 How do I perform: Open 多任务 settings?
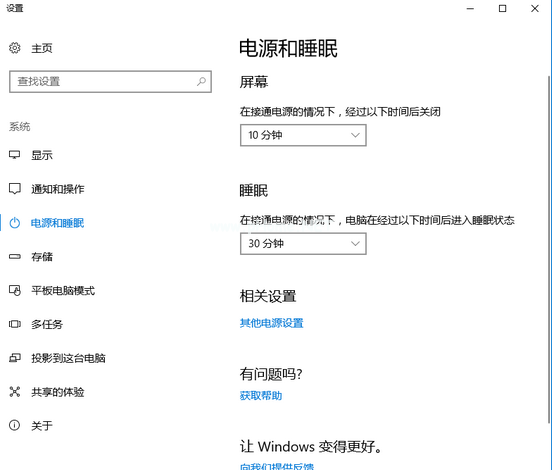click(x=47, y=324)
